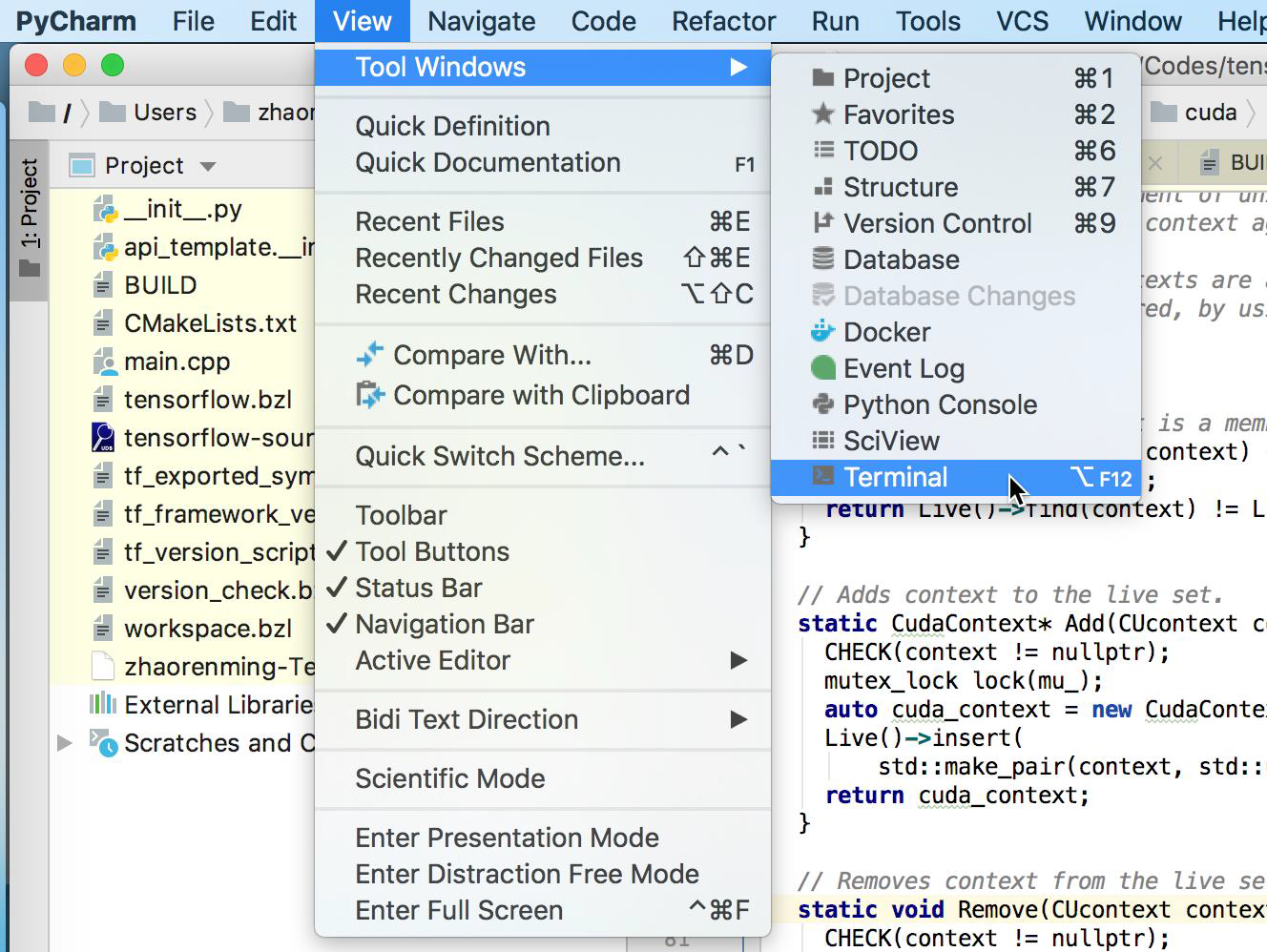Open the Database tool window

pyautogui.click(x=901, y=260)
